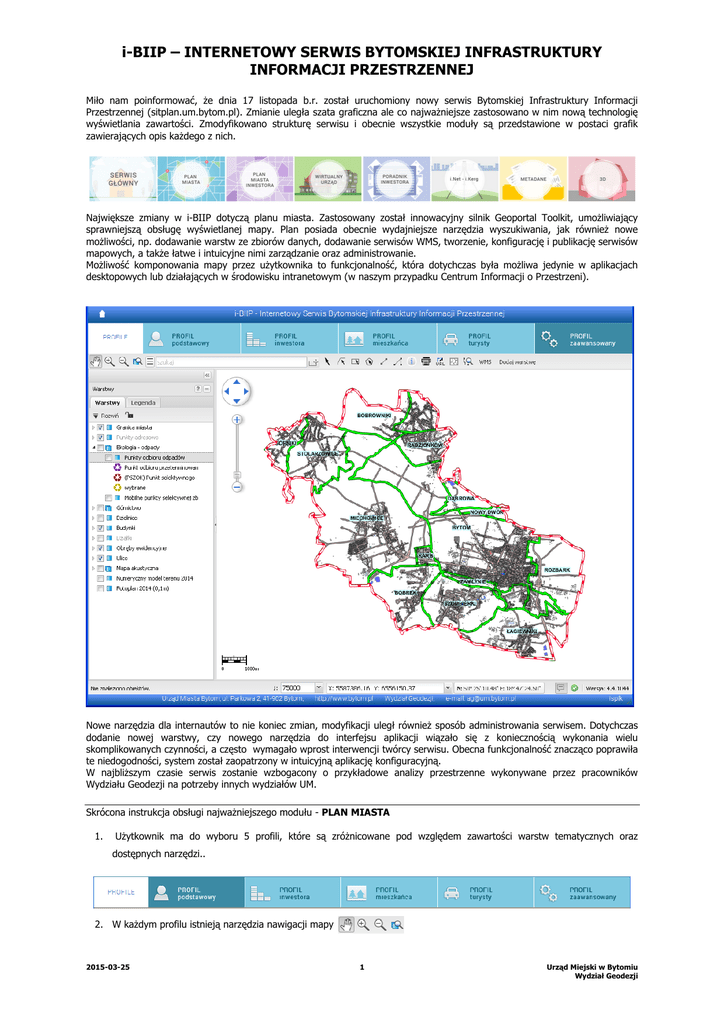Click the plus button on the map zoom bar
The width and height of the screenshot is (724, 1024).
tap(237, 420)
